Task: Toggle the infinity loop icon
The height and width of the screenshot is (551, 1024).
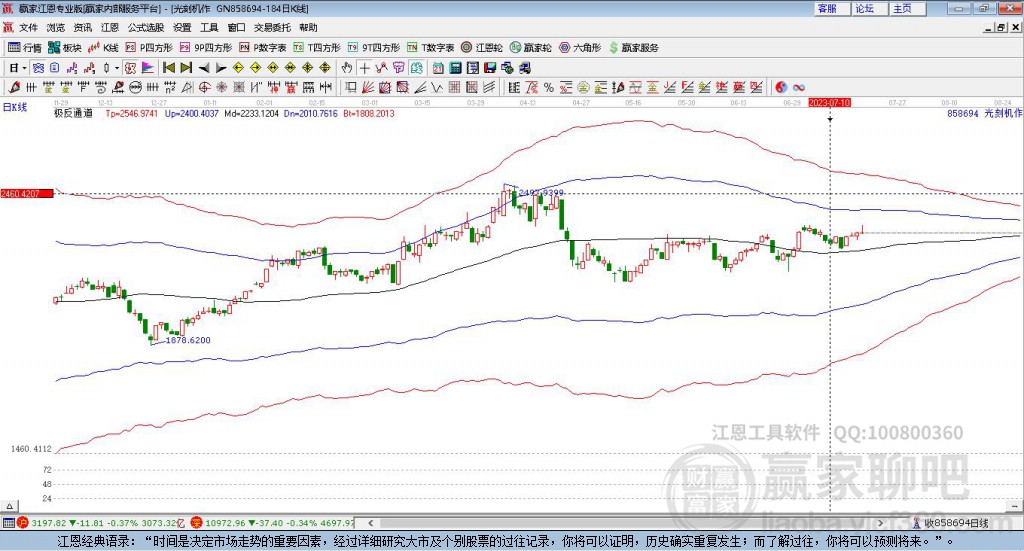Action: pos(799,87)
